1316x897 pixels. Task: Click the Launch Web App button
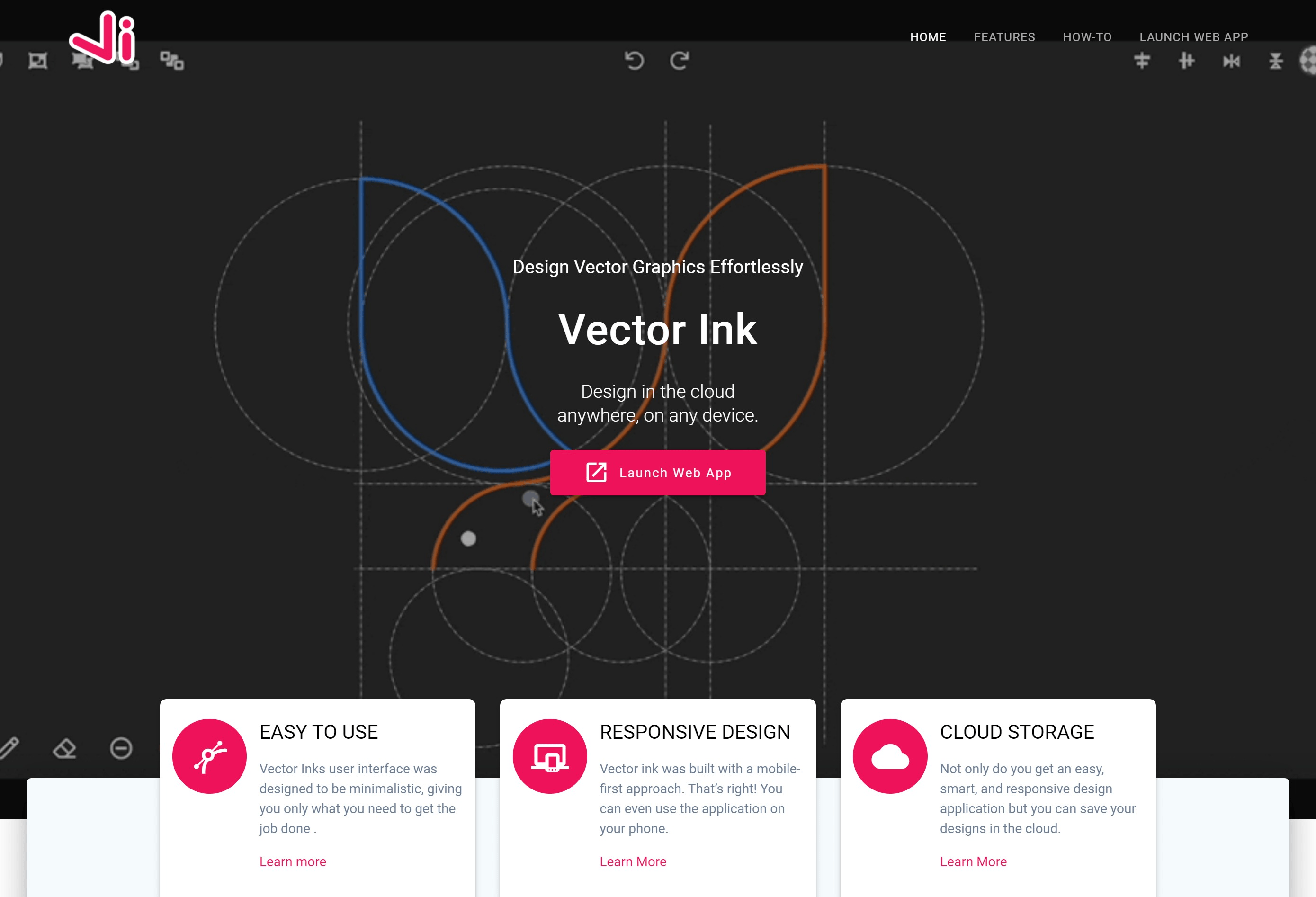(x=657, y=472)
